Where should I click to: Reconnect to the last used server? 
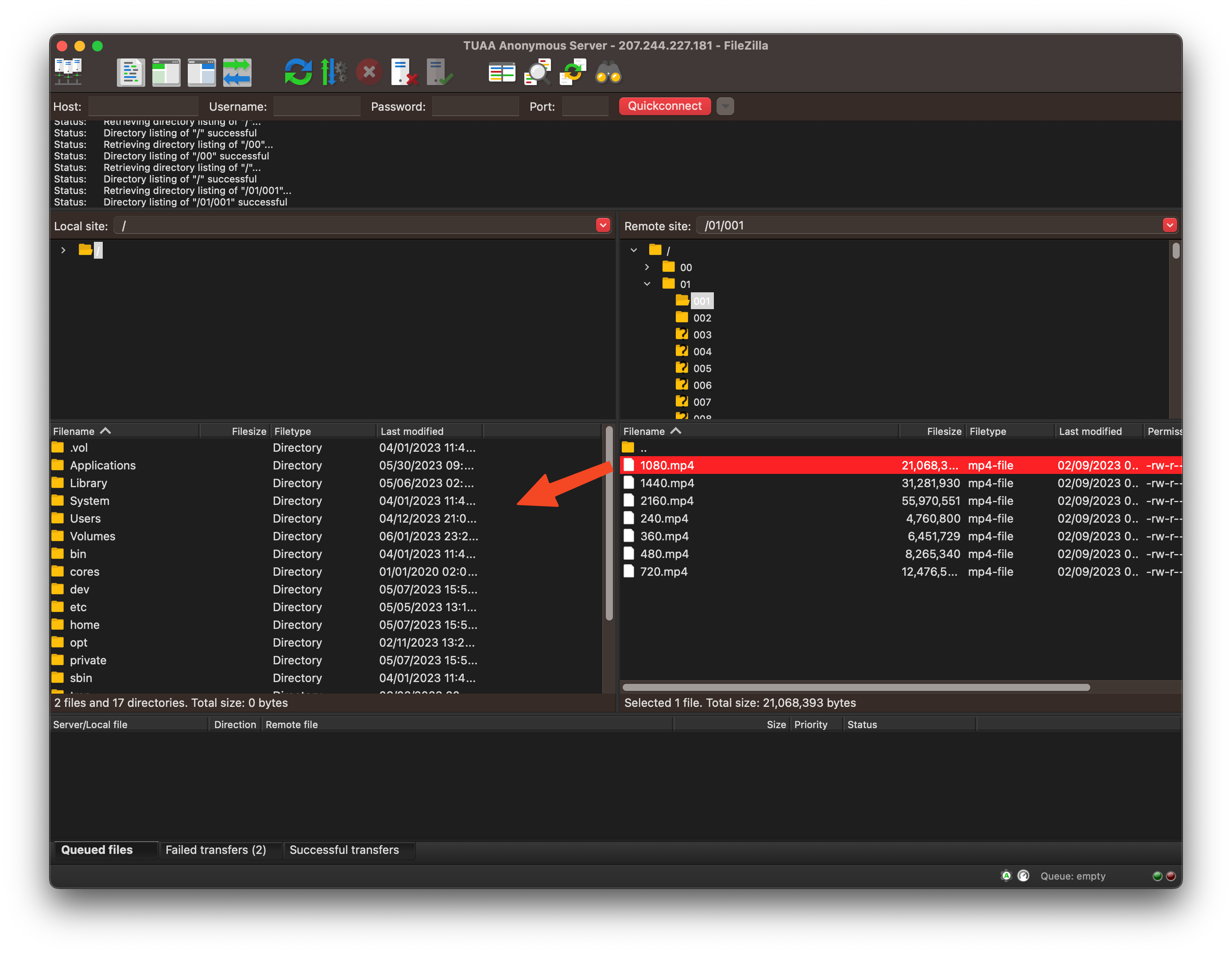coord(441,72)
